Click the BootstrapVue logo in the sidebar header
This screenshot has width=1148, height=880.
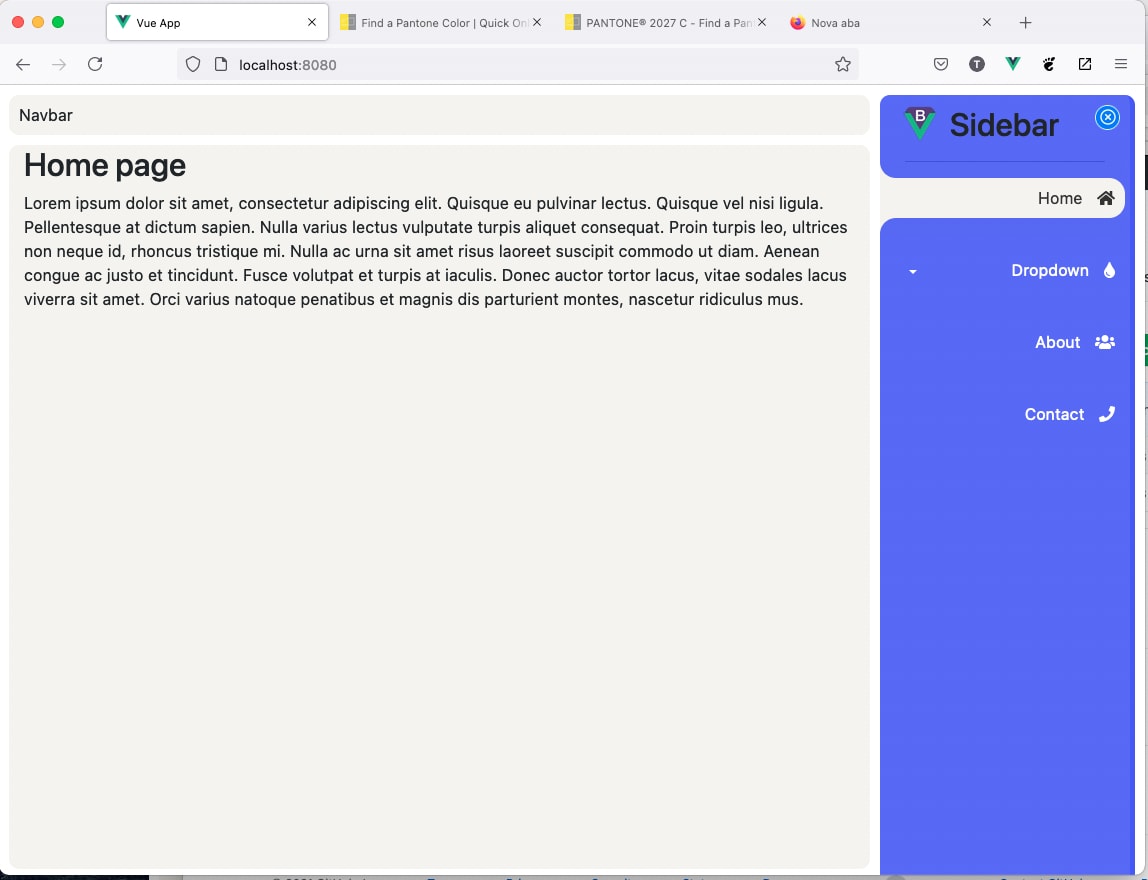pos(918,122)
